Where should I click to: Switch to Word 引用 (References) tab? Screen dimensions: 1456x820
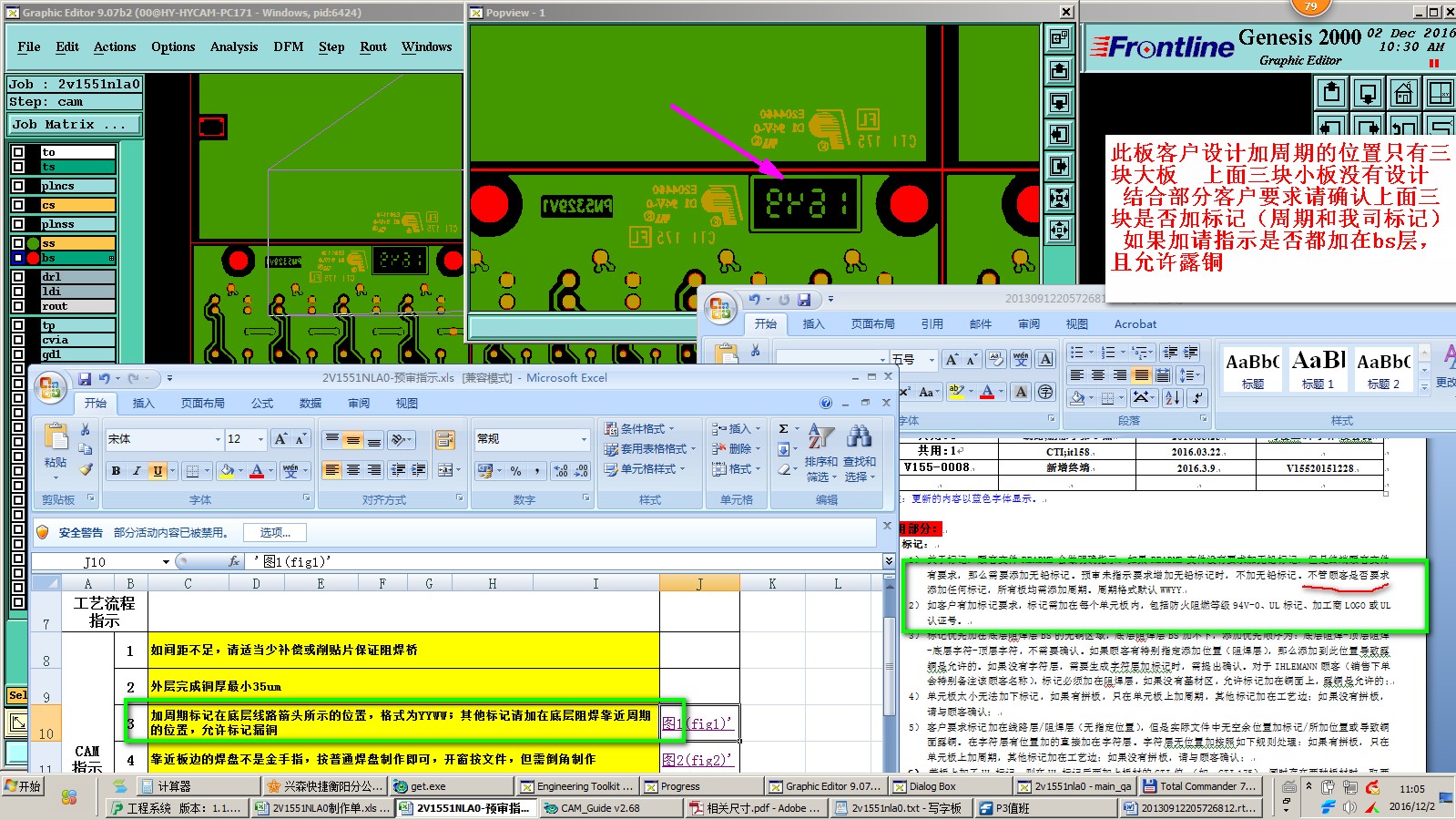tap(932, 323)
